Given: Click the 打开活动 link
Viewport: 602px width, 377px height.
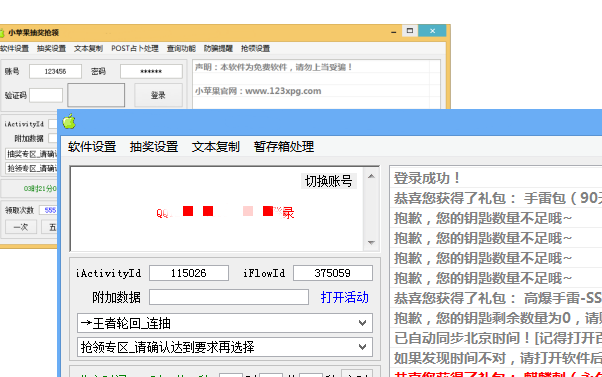Looking at the screenshot, I should pos(344,297).
